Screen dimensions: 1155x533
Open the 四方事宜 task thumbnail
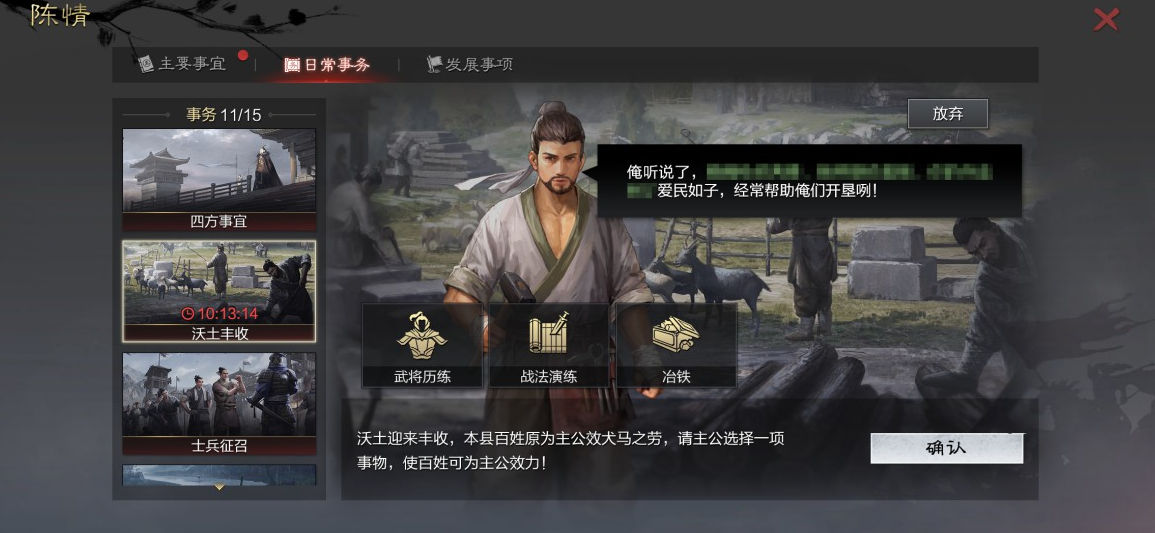tap(219, 180)
